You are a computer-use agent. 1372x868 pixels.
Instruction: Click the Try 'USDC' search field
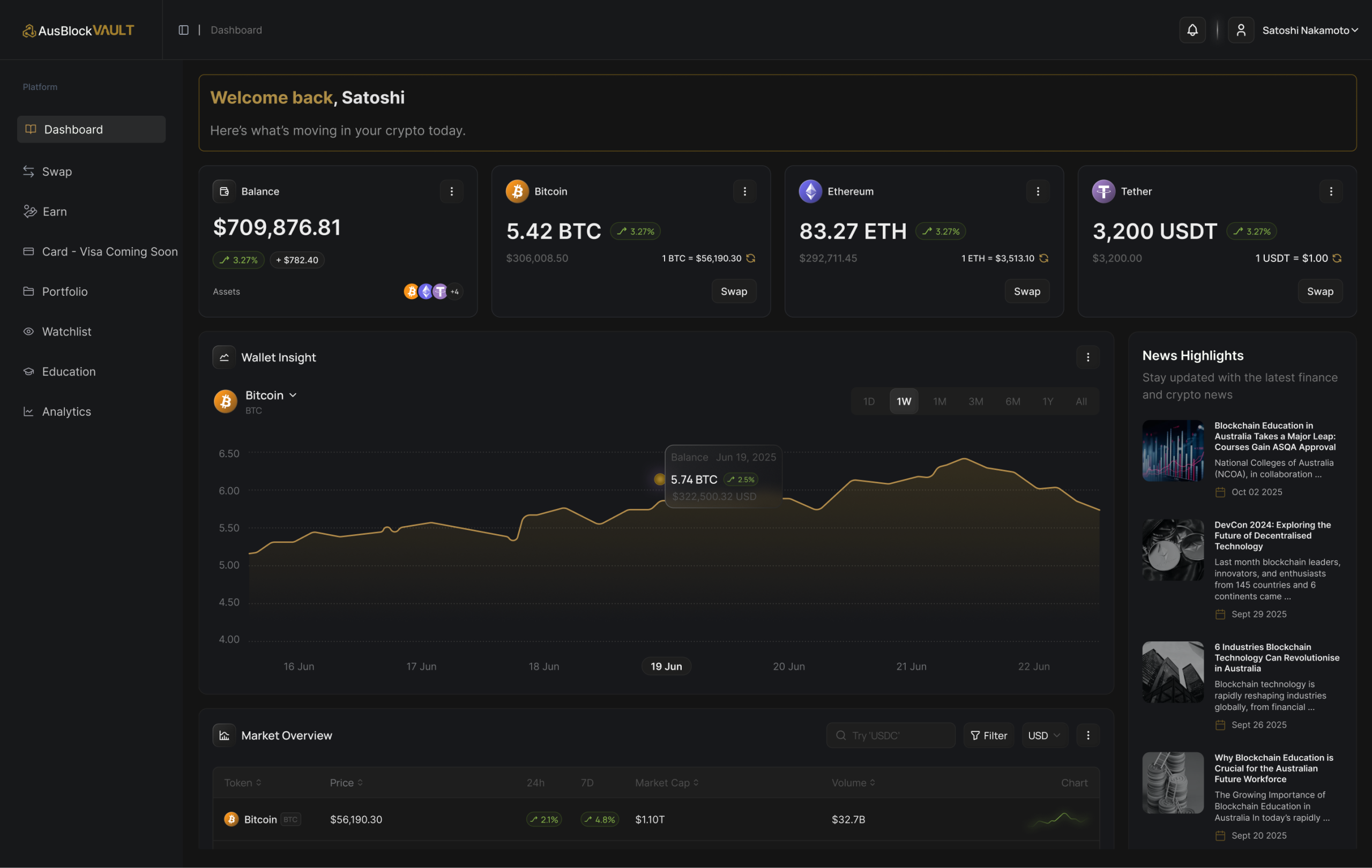[891, 735]
